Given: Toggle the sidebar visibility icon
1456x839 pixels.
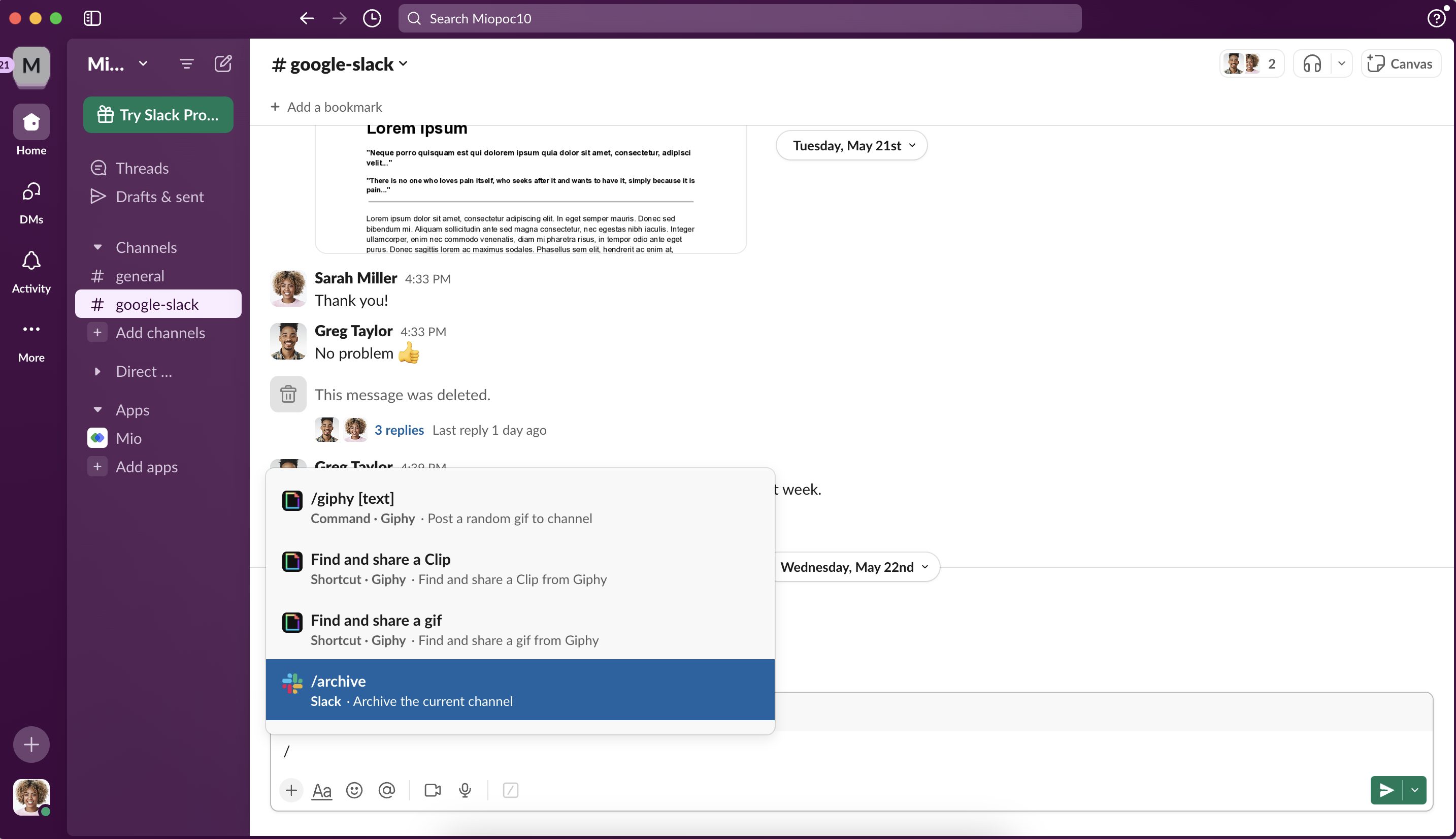Looking at the screenshot, I should coord(91,18).
